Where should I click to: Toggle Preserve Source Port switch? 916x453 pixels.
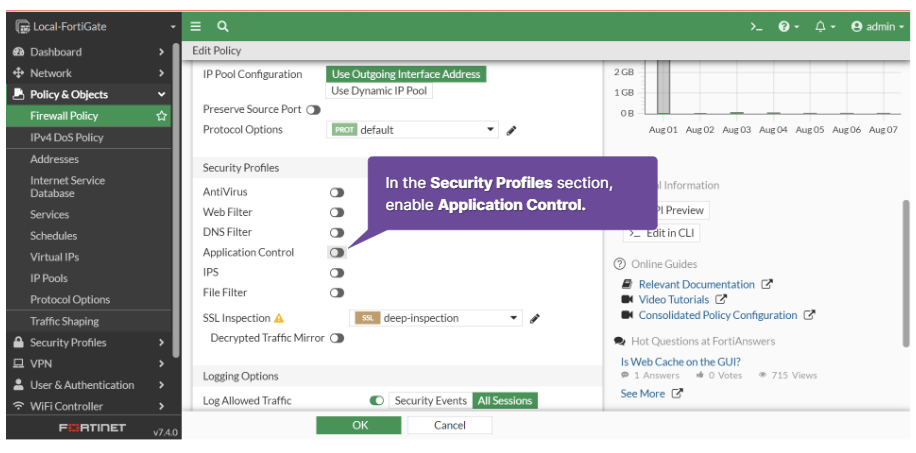click(x=314, y=109)
